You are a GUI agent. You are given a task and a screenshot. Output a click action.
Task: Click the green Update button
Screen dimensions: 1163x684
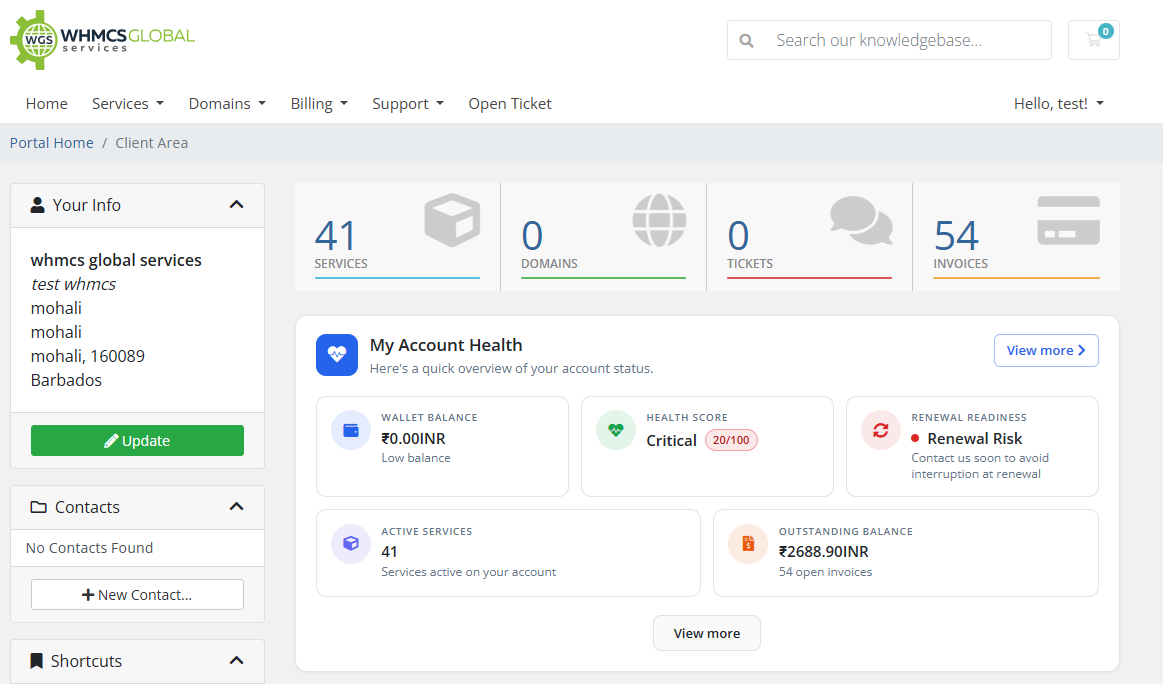click(137, 441)
